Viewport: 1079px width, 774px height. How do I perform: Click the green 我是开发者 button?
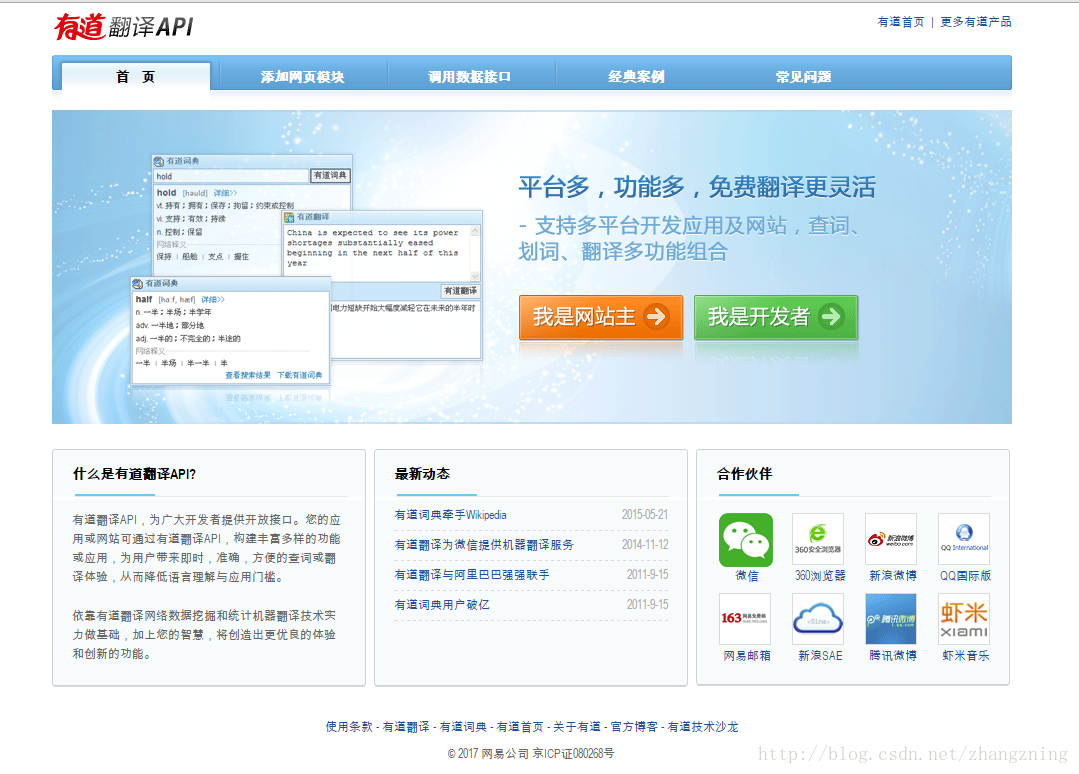776,317
